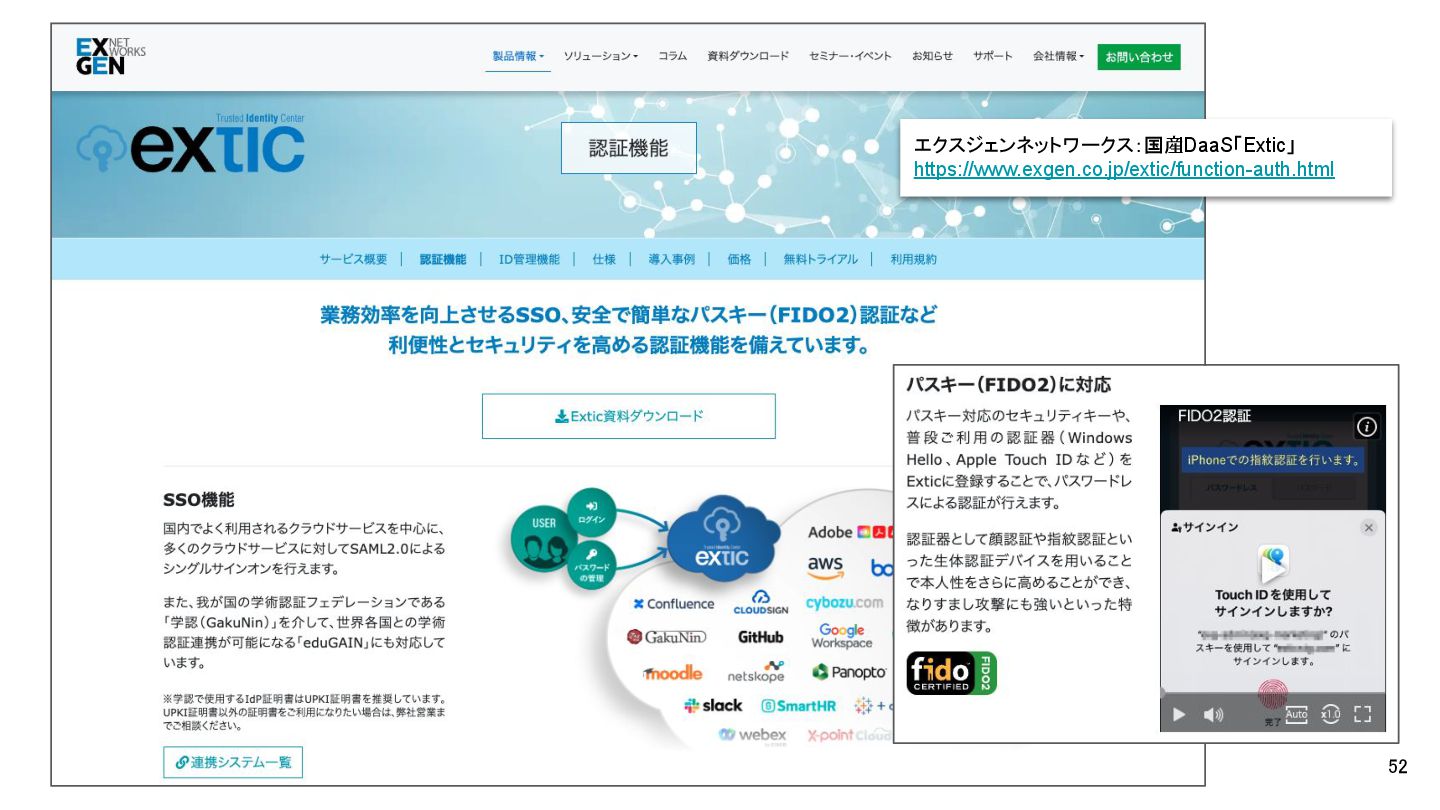Click the video info (i) icon
The width and height of the screenshot is (1440, 810).
point(1367,427)
